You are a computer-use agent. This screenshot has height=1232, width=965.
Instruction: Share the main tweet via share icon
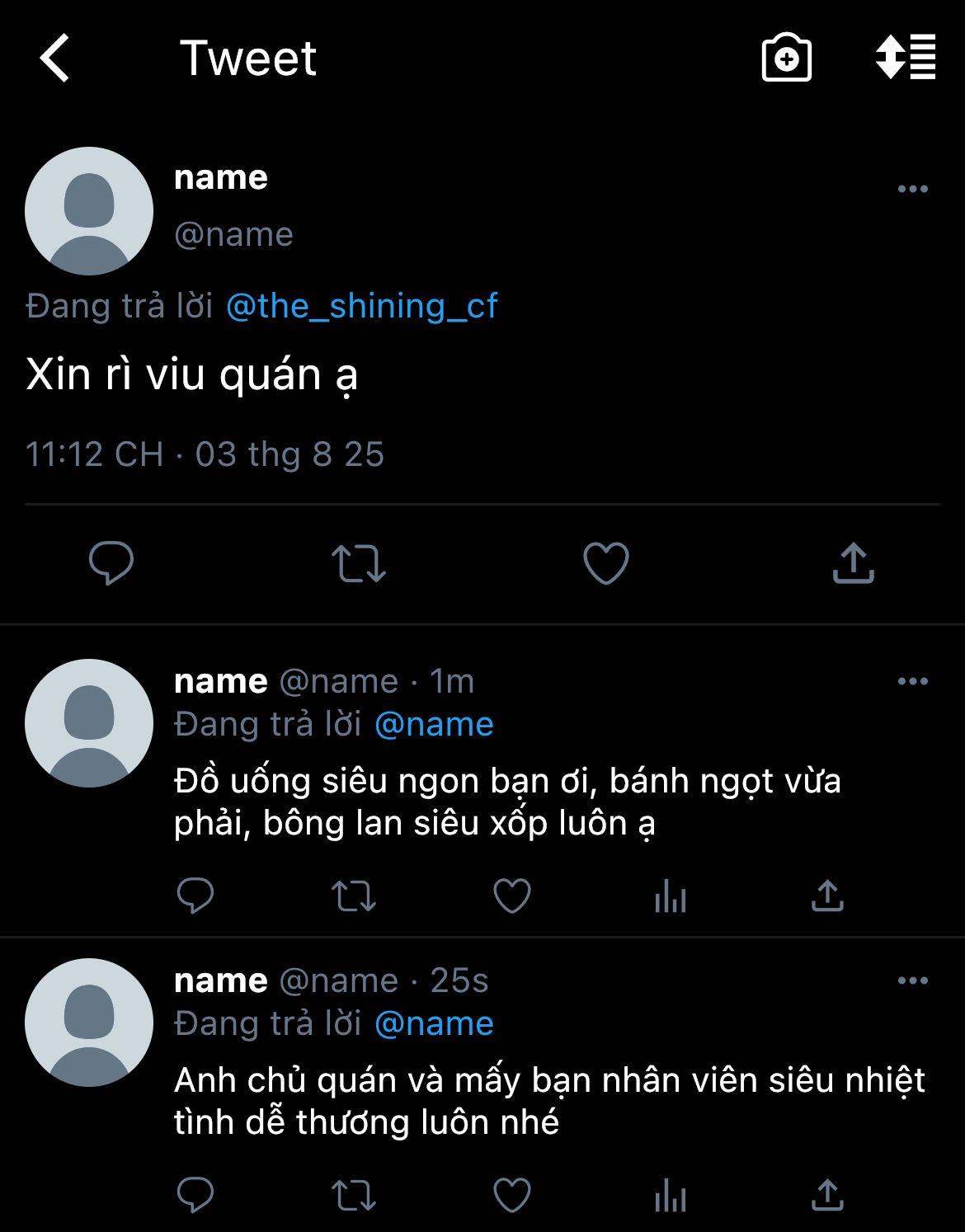(853, 563)
